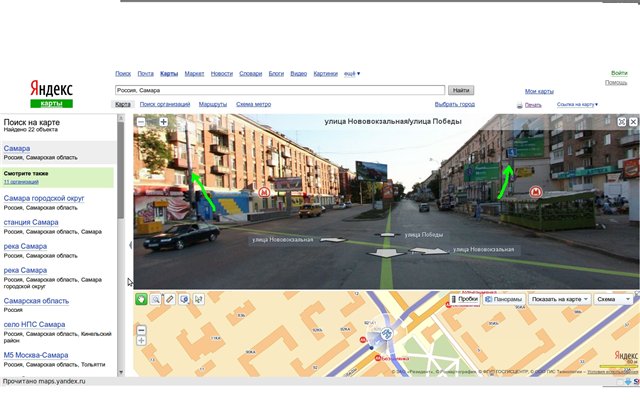Click the results list scrollbar thumb

(121, 170)
